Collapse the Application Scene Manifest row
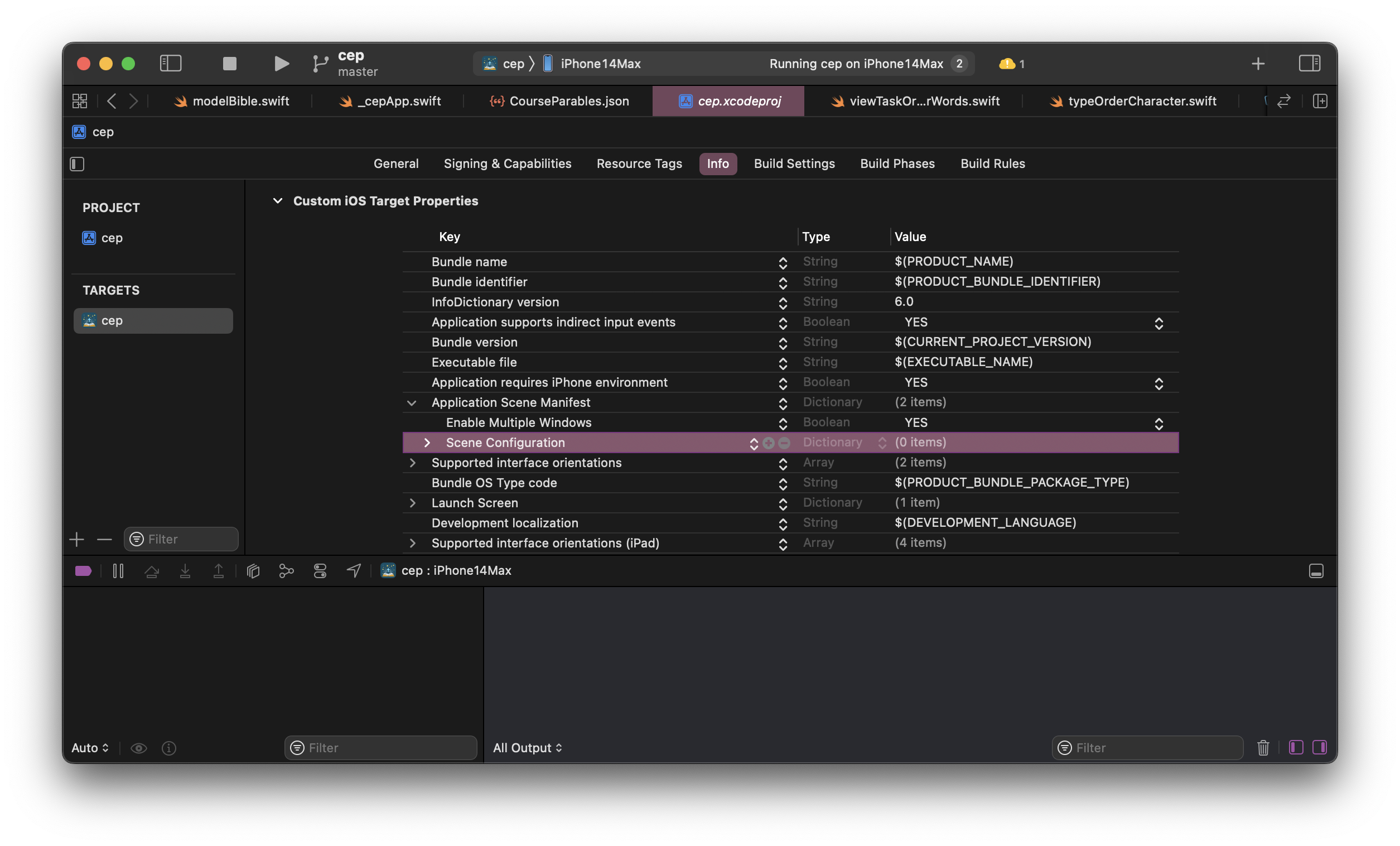 click(x=412, y=403)
